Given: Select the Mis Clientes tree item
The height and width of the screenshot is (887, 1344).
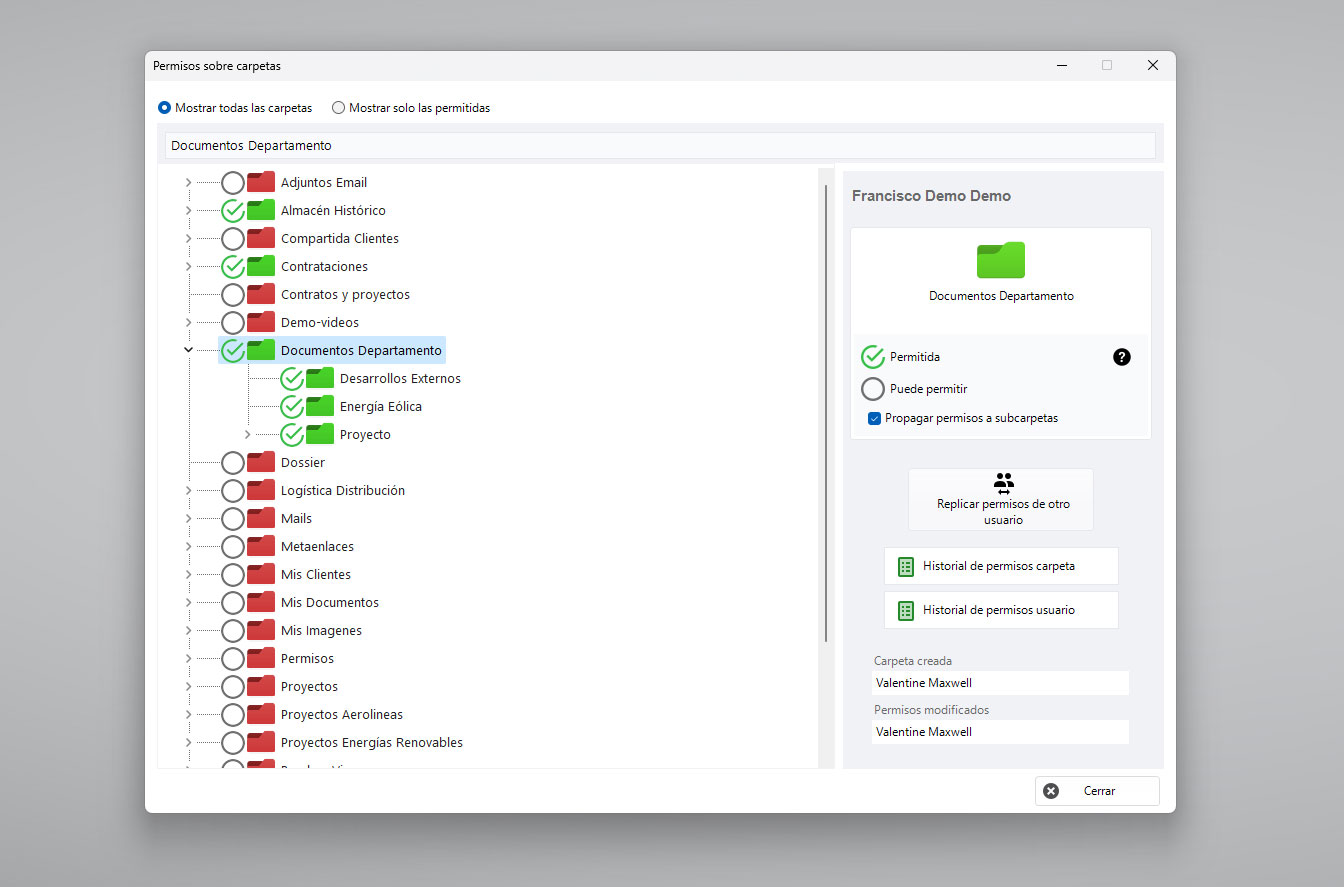Looking at the screenshot, I should tap(316, 574).
